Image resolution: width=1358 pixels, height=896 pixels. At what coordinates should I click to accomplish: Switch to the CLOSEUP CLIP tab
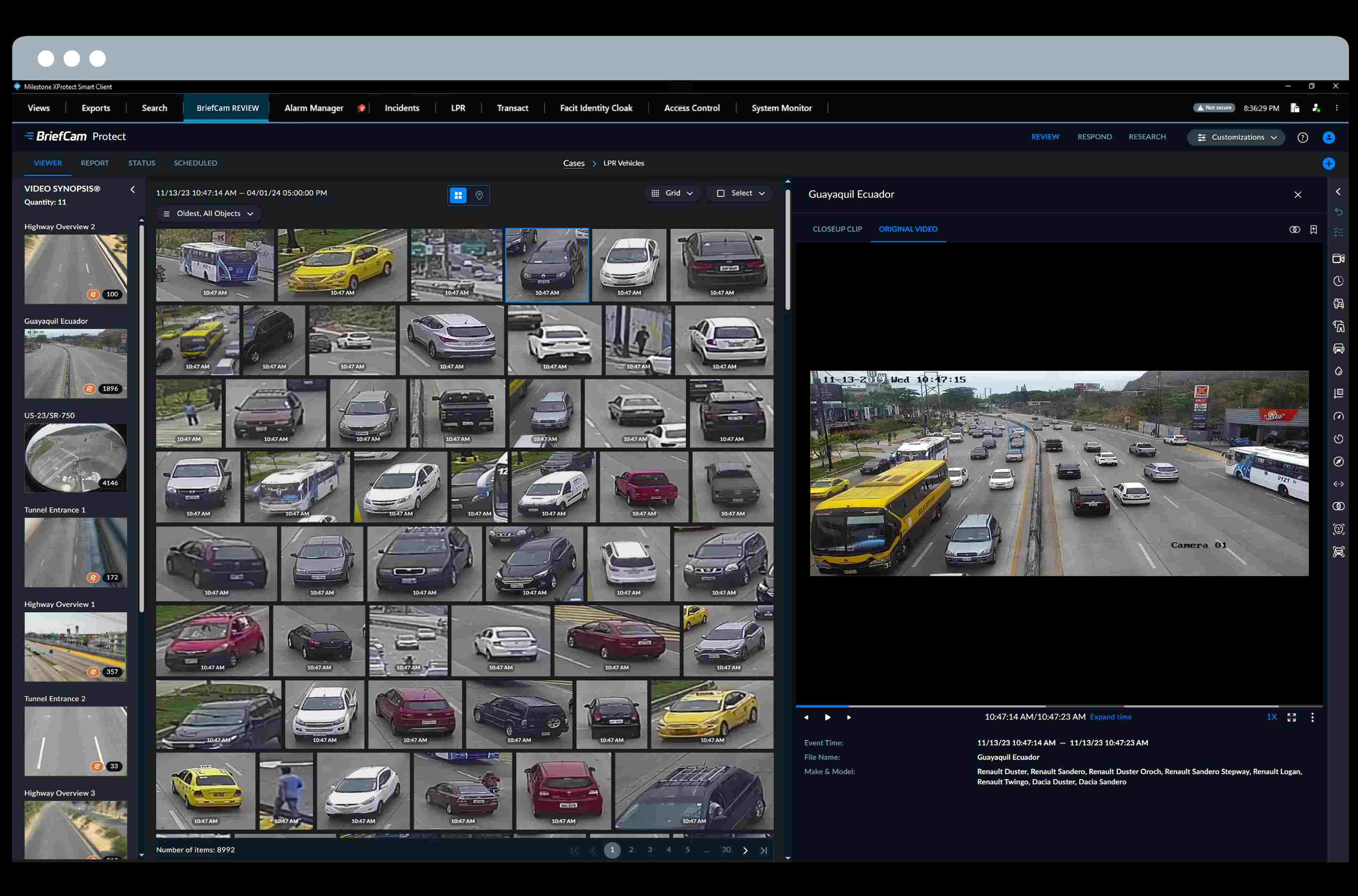[837, 229]
